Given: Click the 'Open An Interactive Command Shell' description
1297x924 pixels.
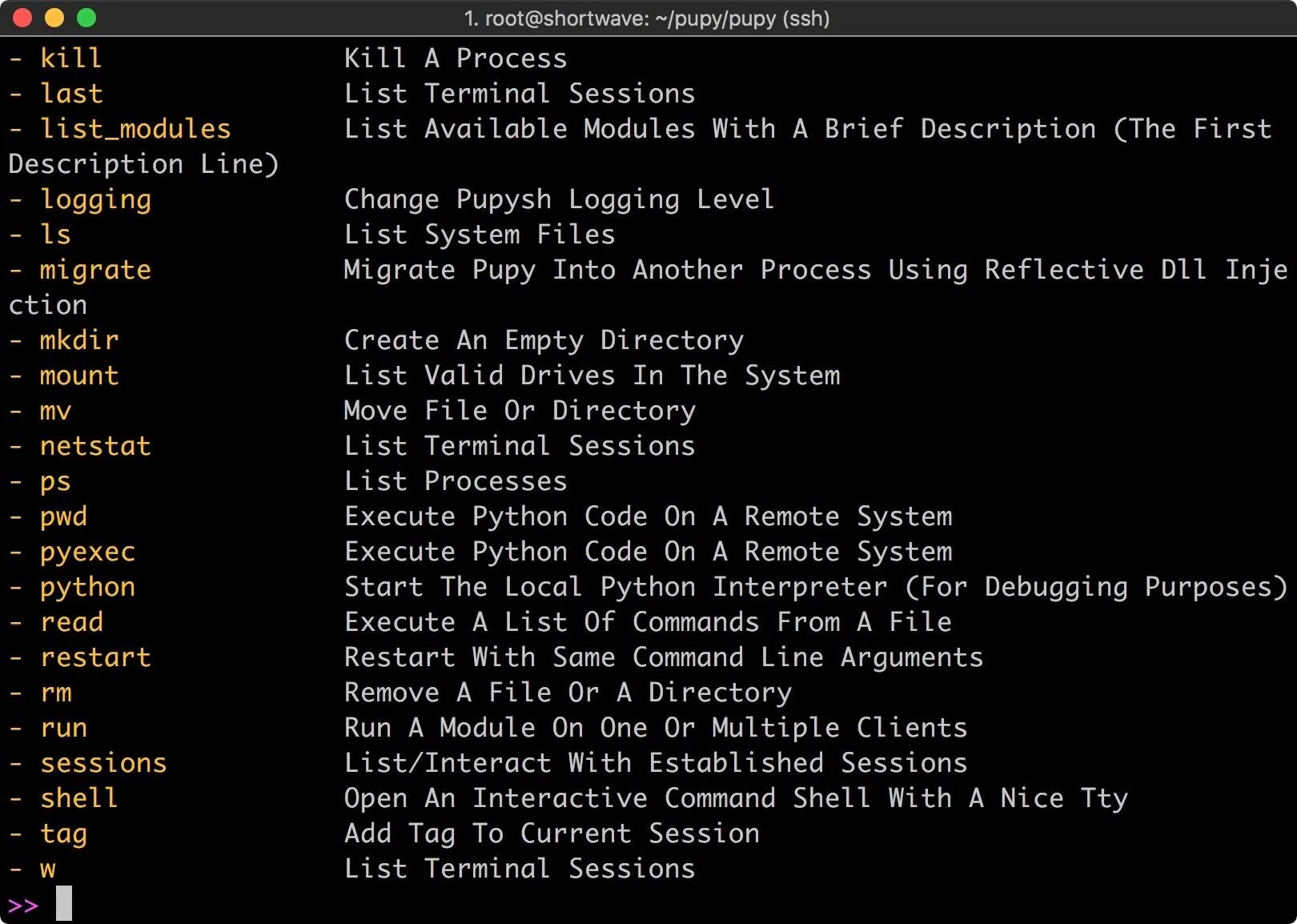Looking at the screenshot, I should 607,799.
